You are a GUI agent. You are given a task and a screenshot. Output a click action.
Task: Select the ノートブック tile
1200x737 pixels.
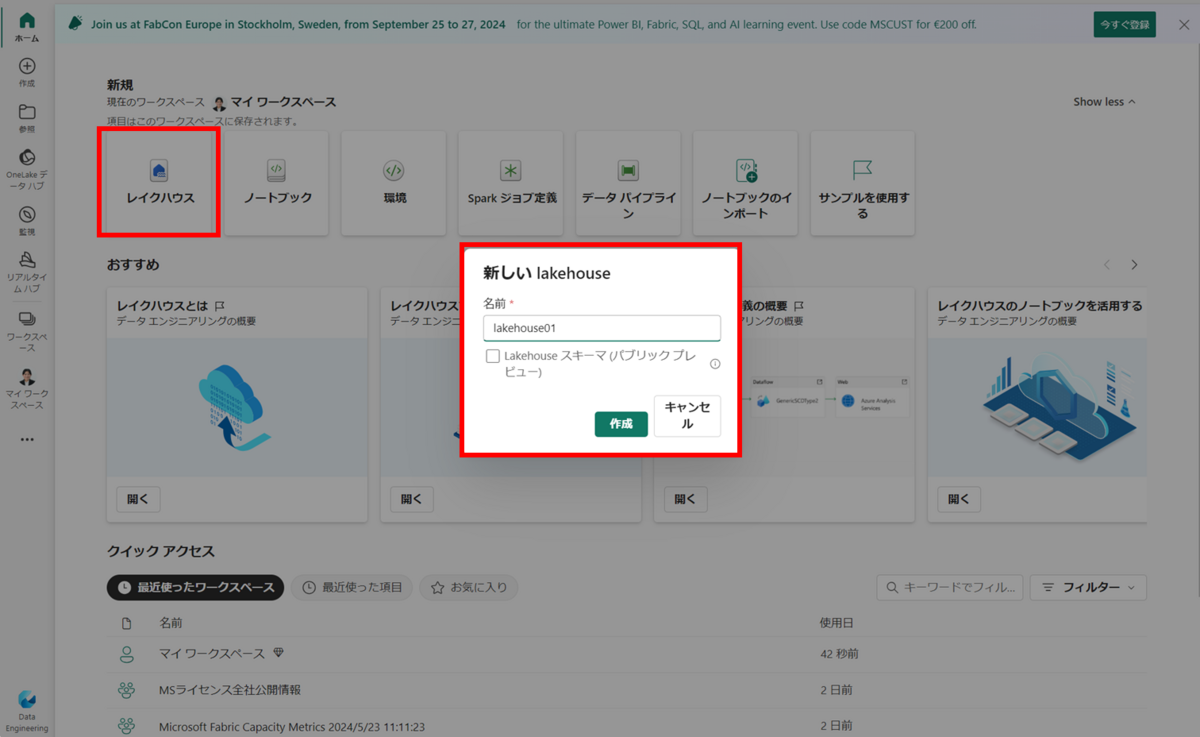[x=277, y=183]
